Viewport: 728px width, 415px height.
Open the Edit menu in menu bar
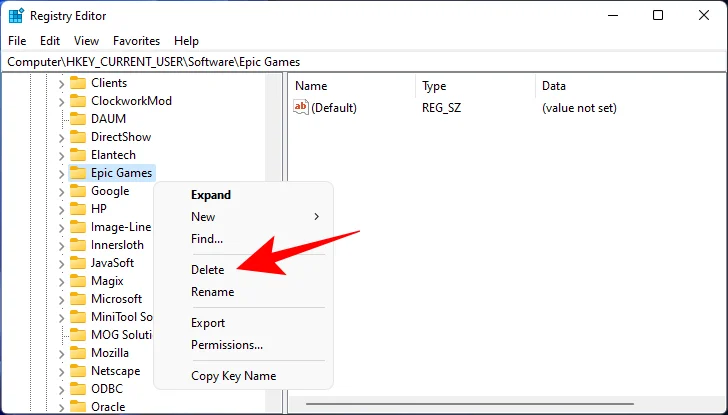[x=50, y=41]
